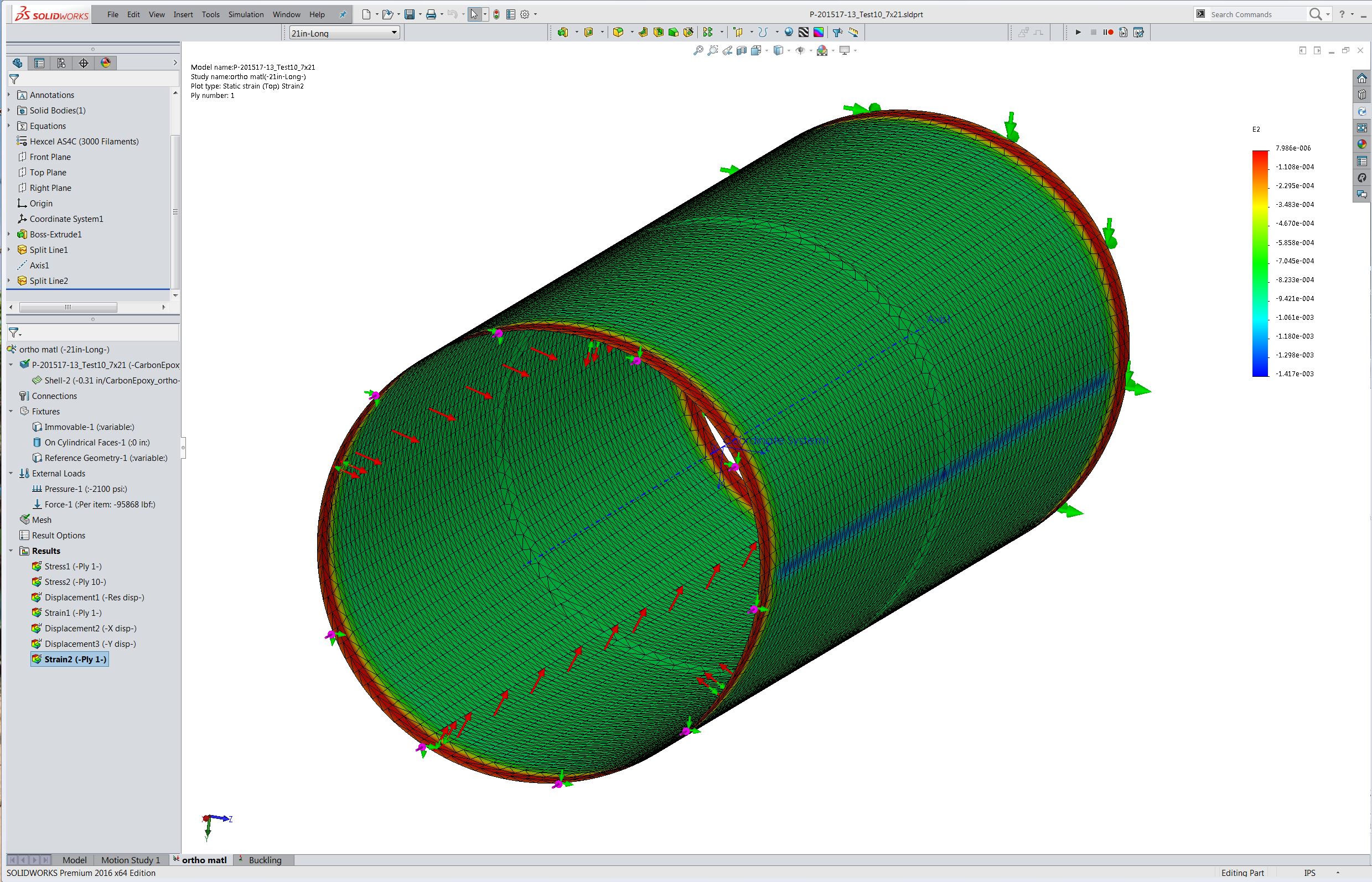Screen dimensions: 1372x882
Task: Click the record macro button
Action: [x=1108, y=32]
